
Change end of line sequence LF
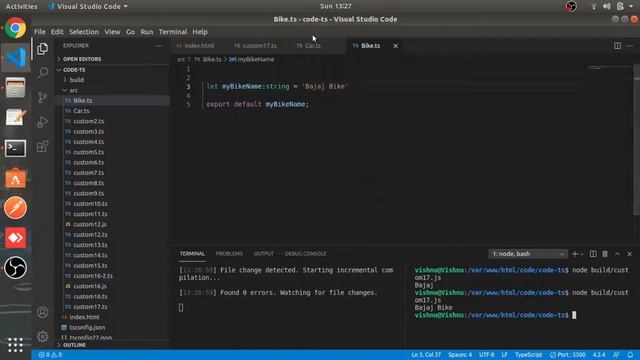coord(504,355)
